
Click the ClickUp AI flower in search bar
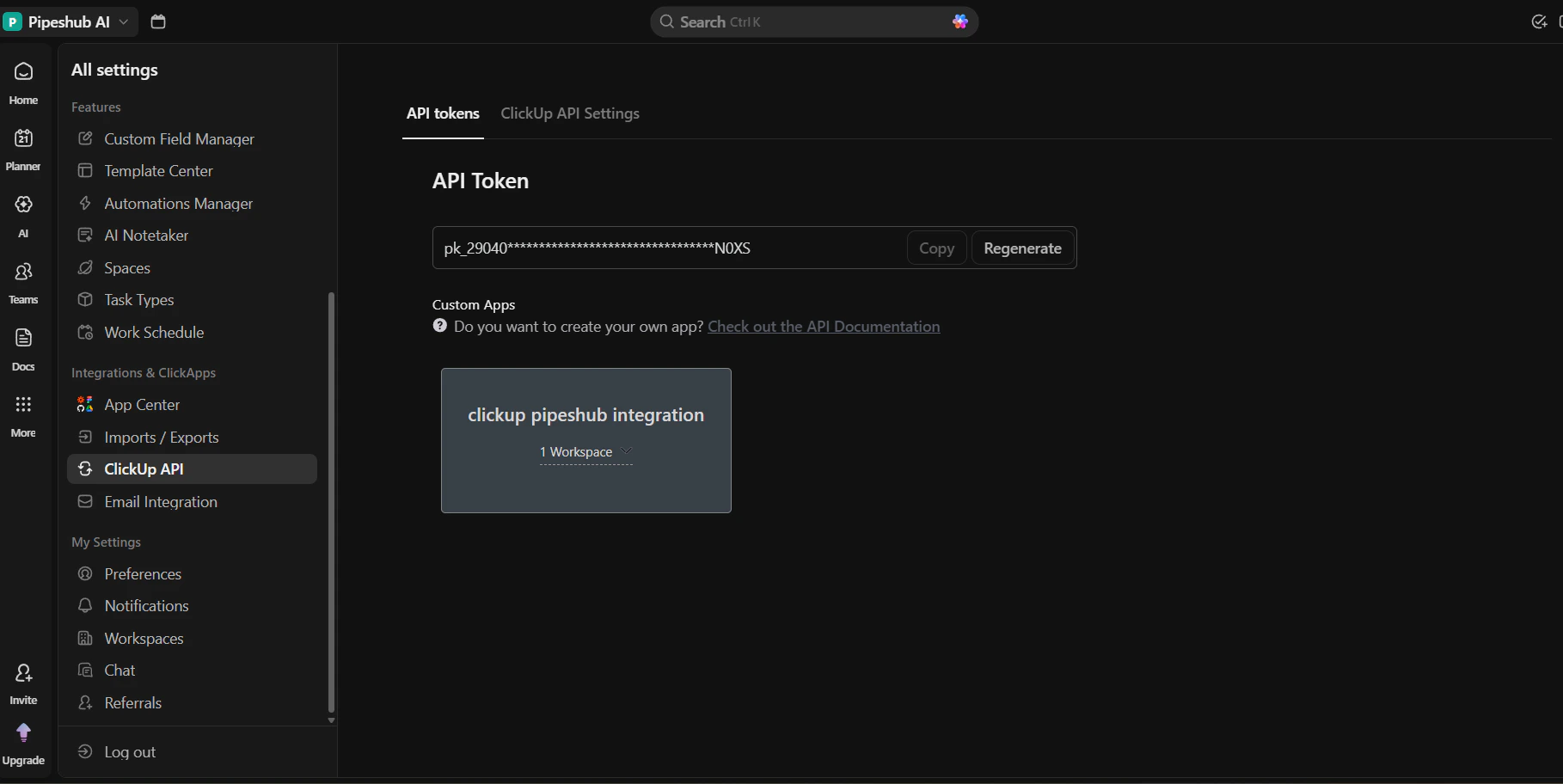pos(959,21)
